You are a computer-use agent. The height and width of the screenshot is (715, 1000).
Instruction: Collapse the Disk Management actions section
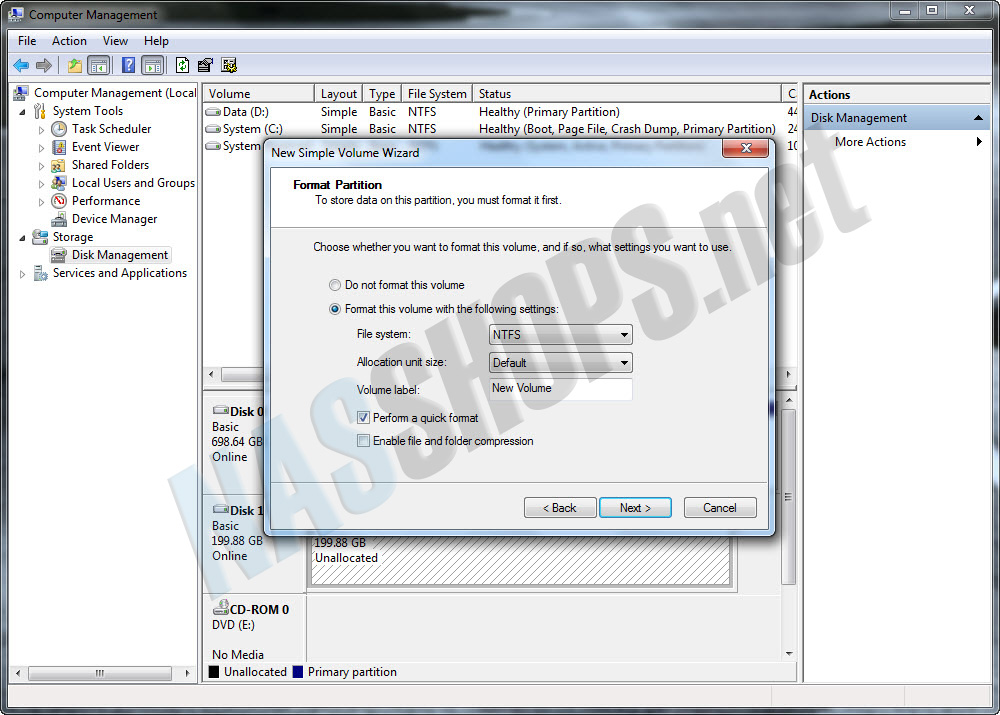(x=978, y=118)
